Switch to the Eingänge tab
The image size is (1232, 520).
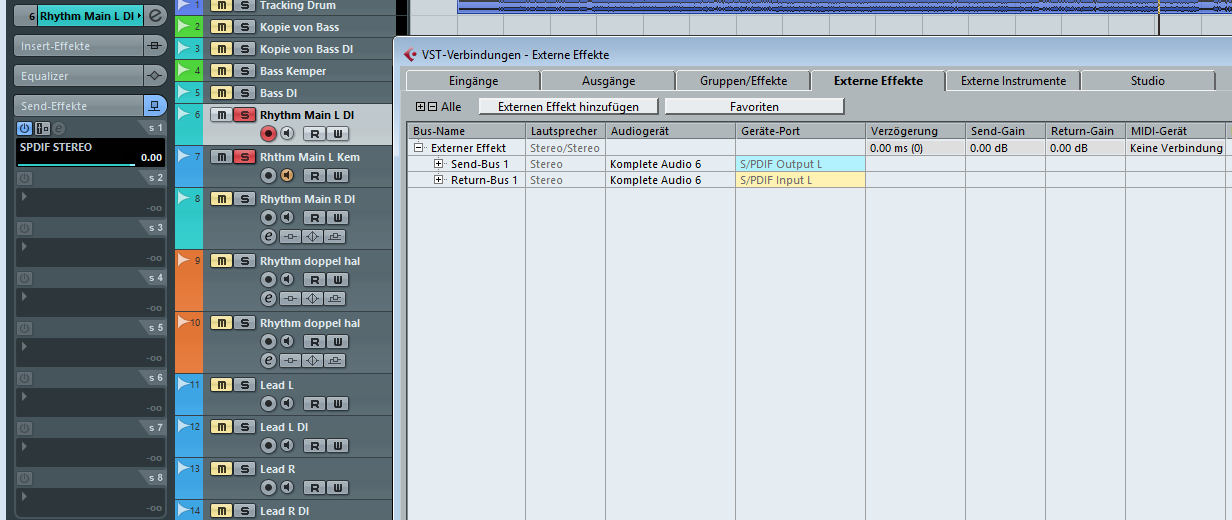pos(473,81)
